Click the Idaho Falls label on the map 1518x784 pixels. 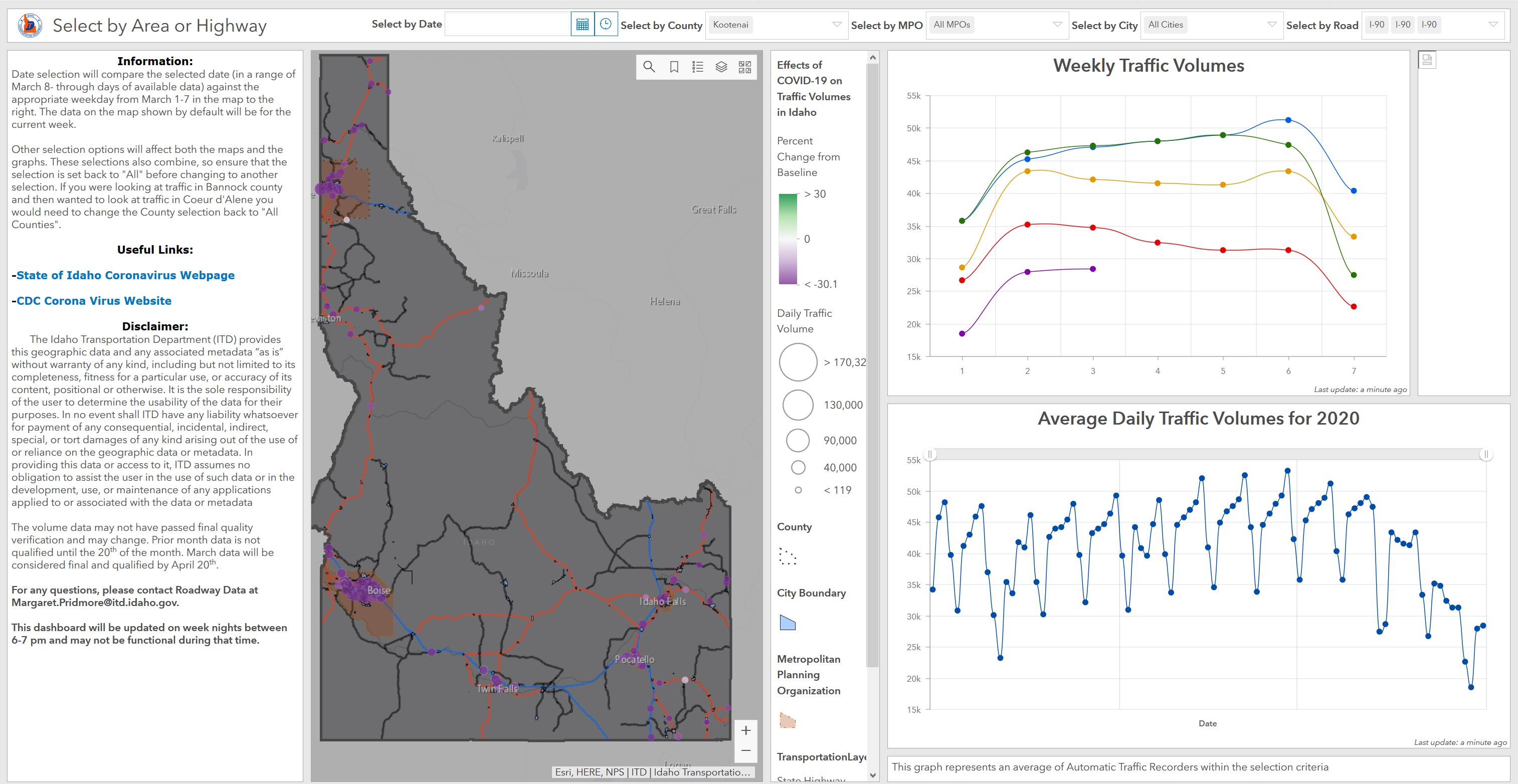click(662, 602)
